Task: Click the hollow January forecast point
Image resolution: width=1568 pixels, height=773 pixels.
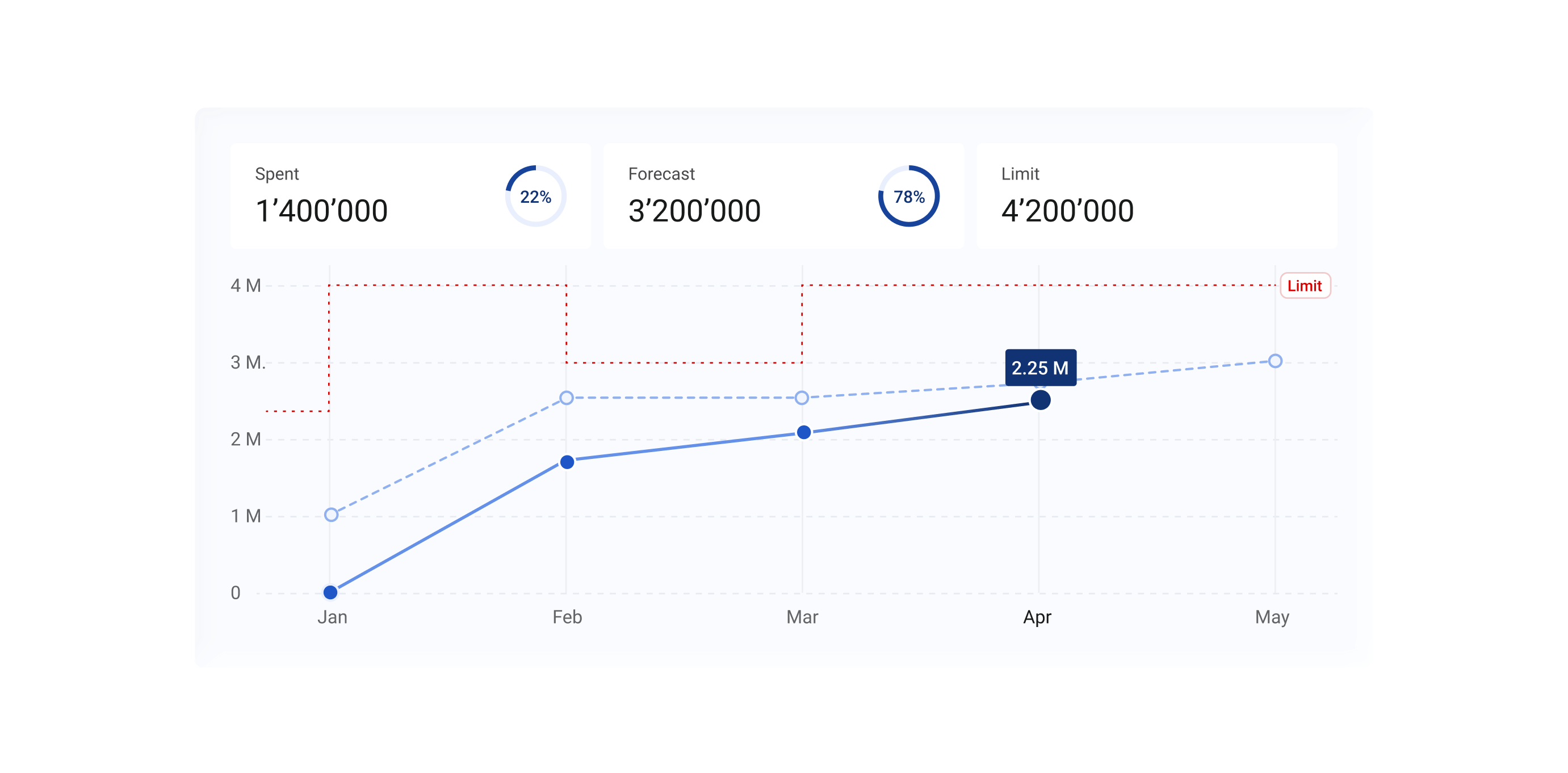Action: point(331,515)
